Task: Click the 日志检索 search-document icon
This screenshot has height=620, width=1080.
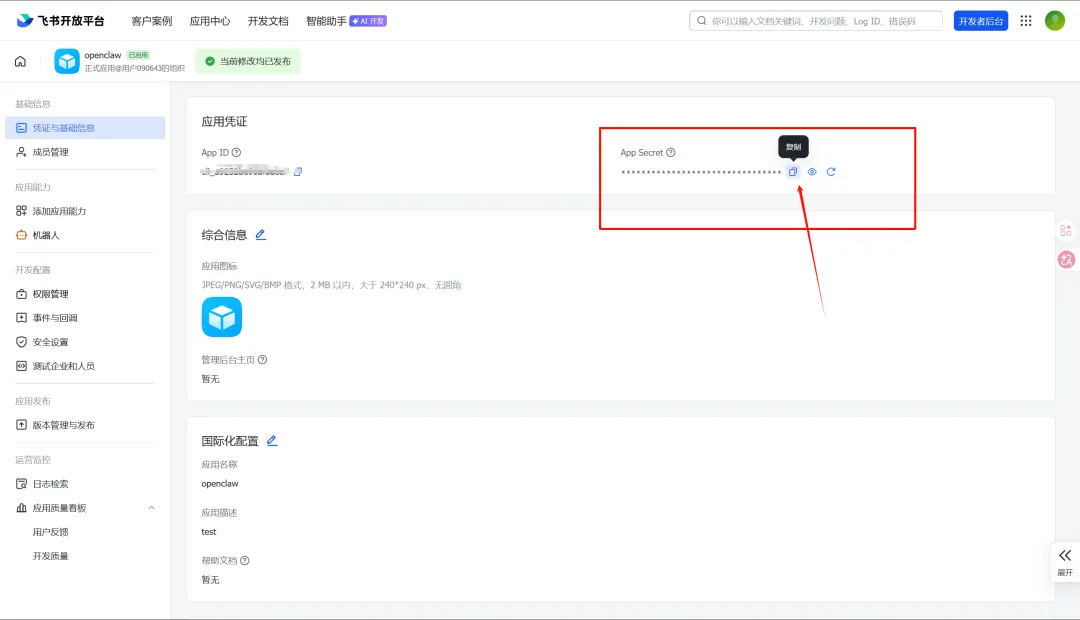Action: pyautogui.click(x=21, y=484)
